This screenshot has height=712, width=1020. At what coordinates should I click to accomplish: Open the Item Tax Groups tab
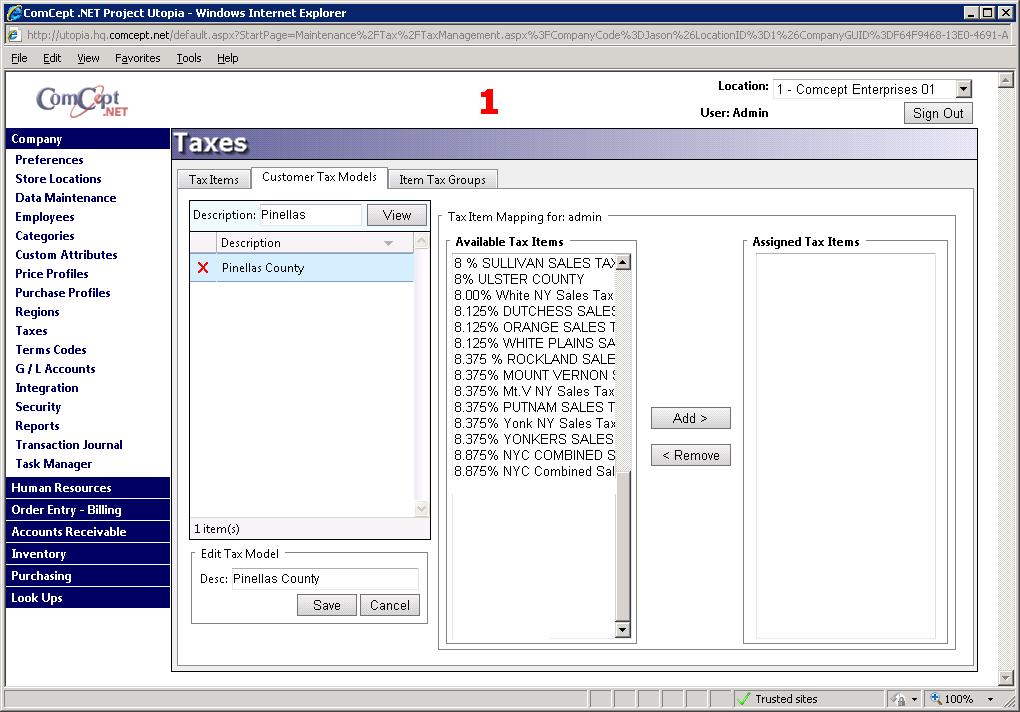[442, 180]
